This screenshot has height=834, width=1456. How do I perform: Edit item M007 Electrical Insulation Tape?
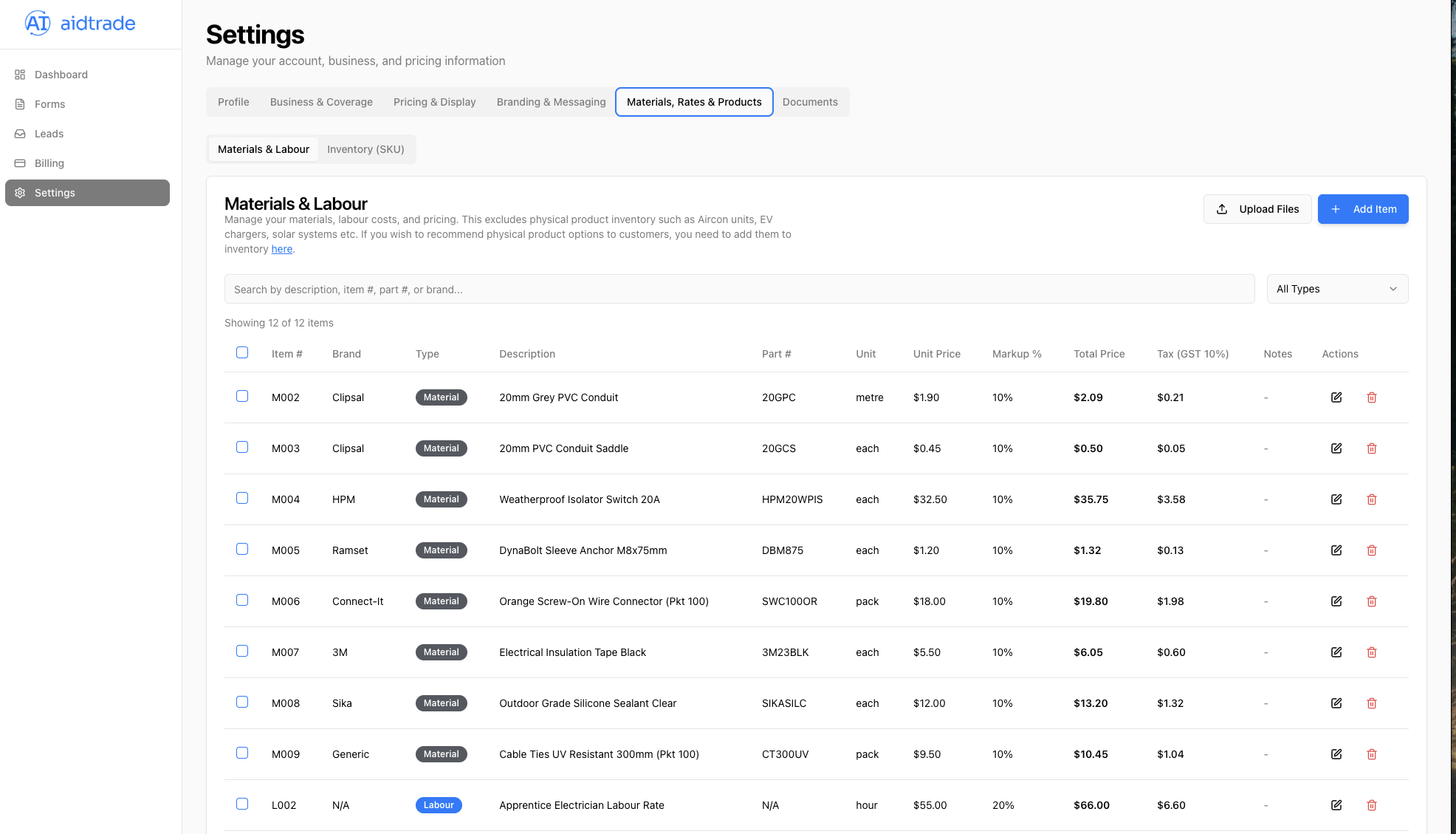click(x=1336, y=652)
